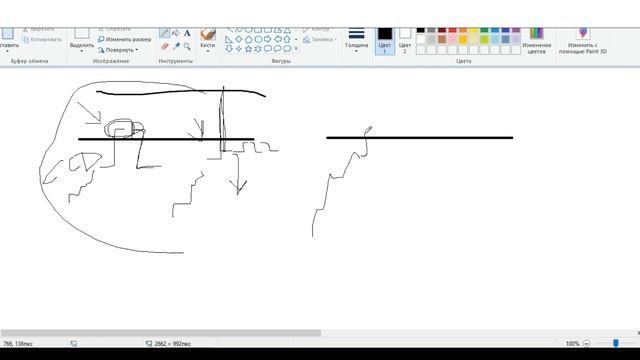Choose the four-point star shape
The image size is (640, 360).
tap(239, 49)
